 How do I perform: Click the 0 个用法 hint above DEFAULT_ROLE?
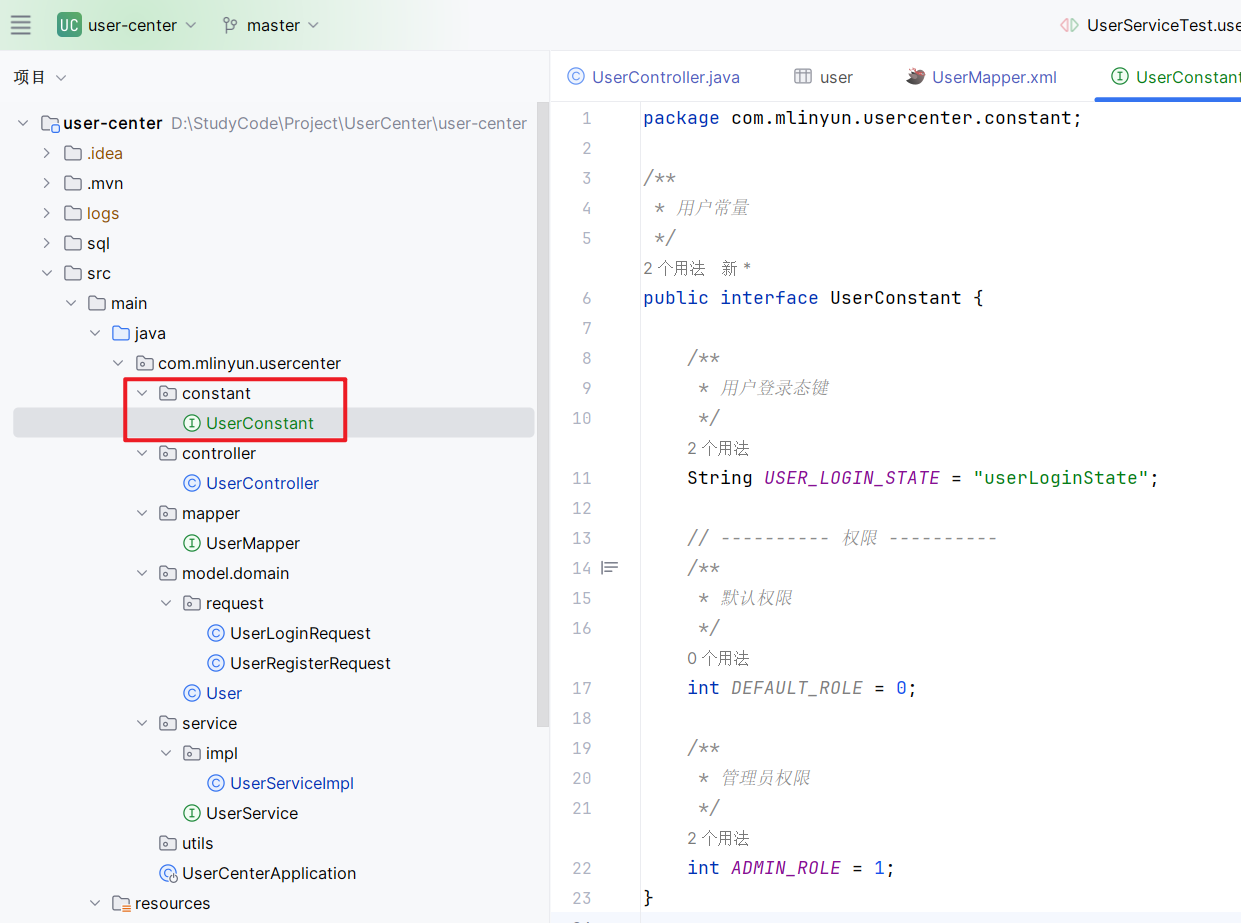pyautogui.click(x=718, y=658)
